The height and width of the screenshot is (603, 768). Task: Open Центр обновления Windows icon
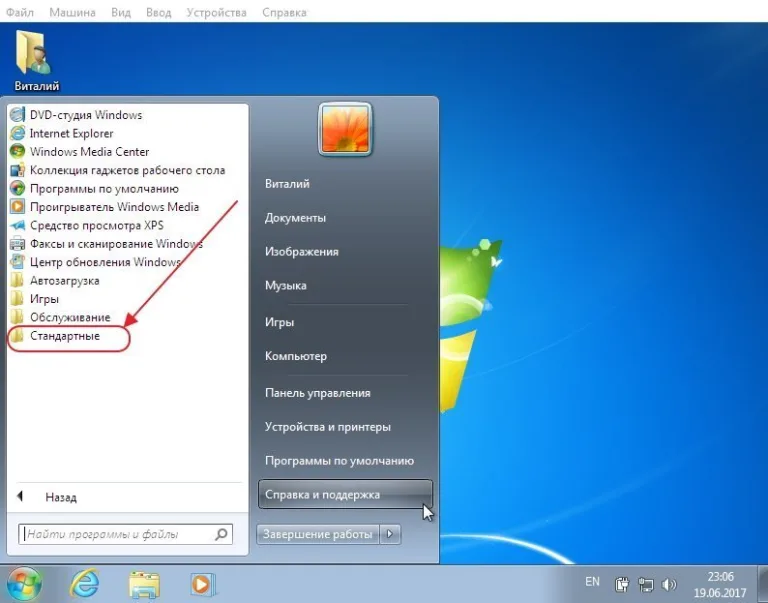pos(17,262)
